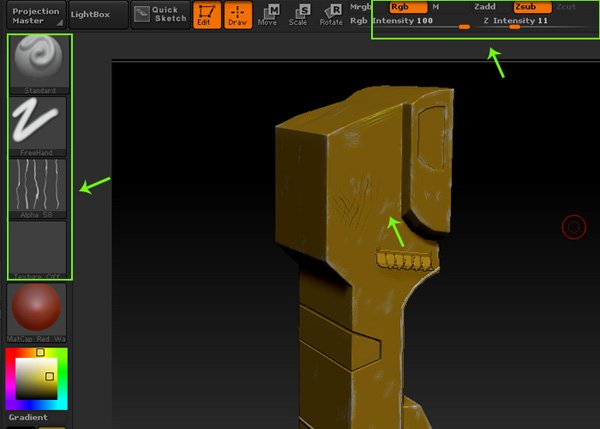The height and width of the screenshot is (429, 600).
Task: Open the LightBox browser
Action: tap(98, 15)
